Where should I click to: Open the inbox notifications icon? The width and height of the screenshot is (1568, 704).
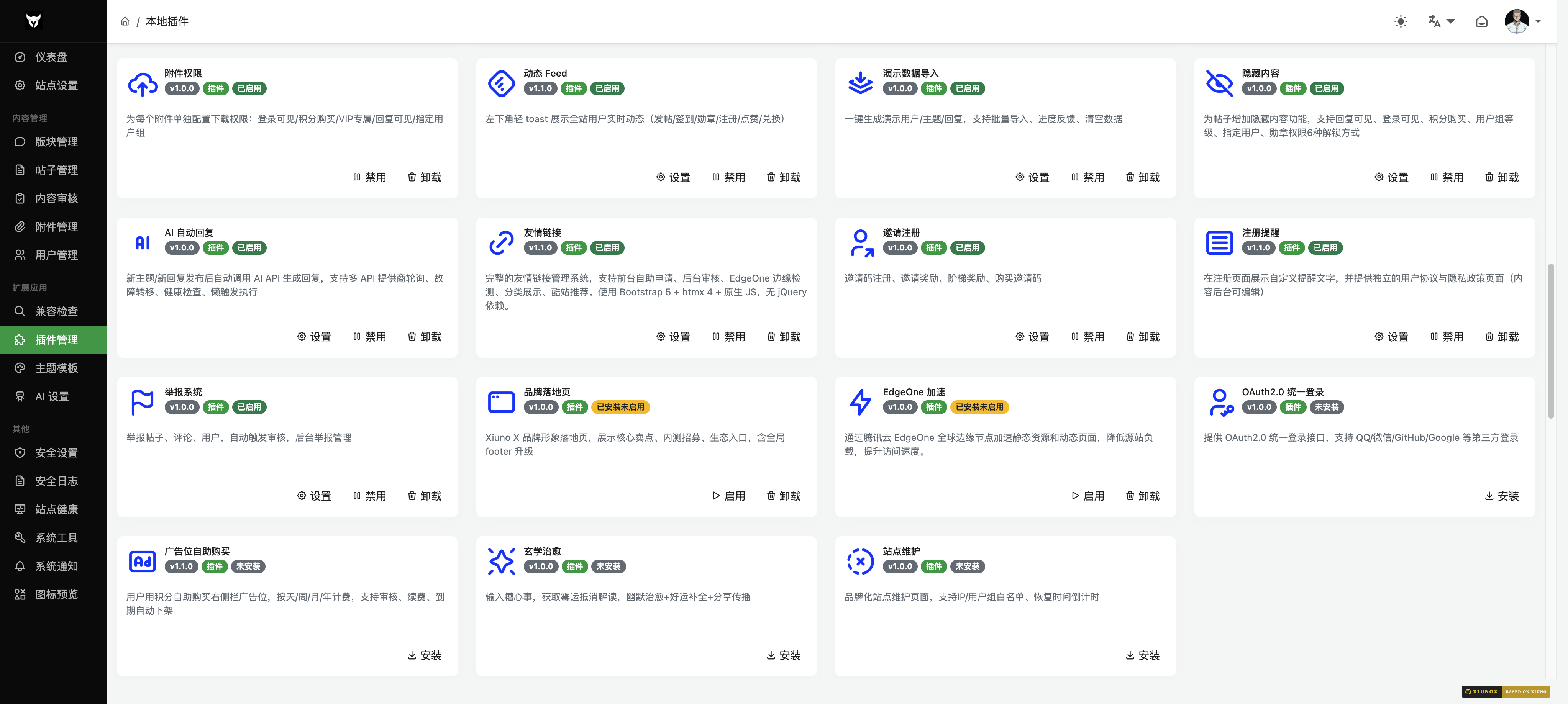1481,21
